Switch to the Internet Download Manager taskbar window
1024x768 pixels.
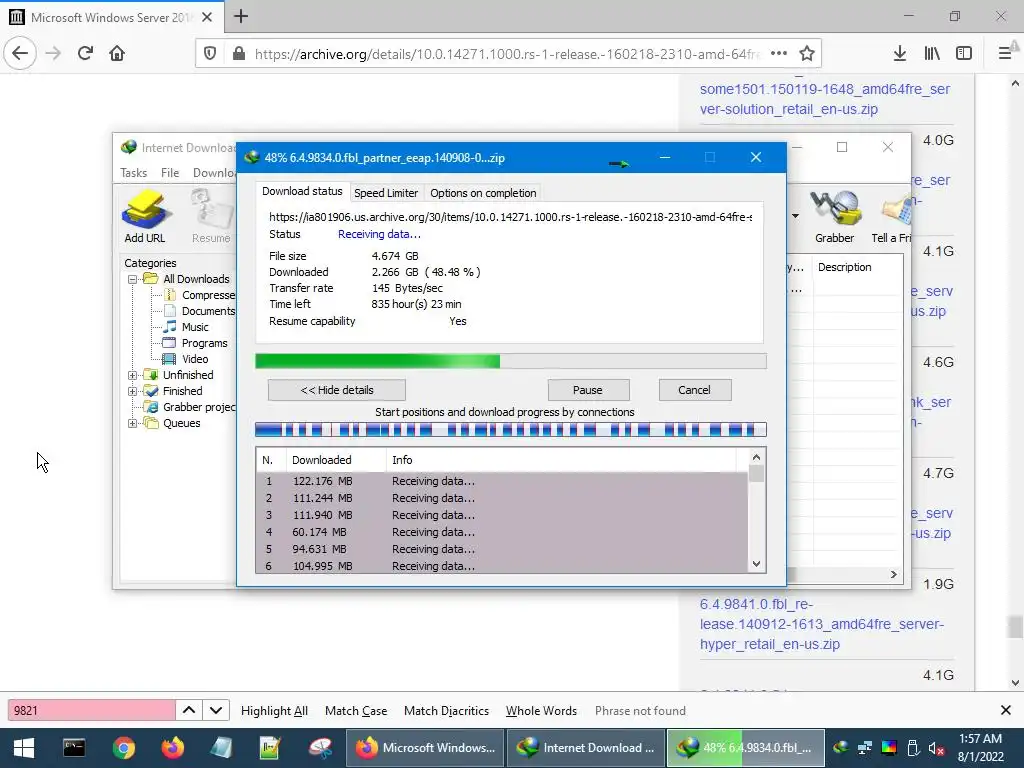tap(584, 748)
